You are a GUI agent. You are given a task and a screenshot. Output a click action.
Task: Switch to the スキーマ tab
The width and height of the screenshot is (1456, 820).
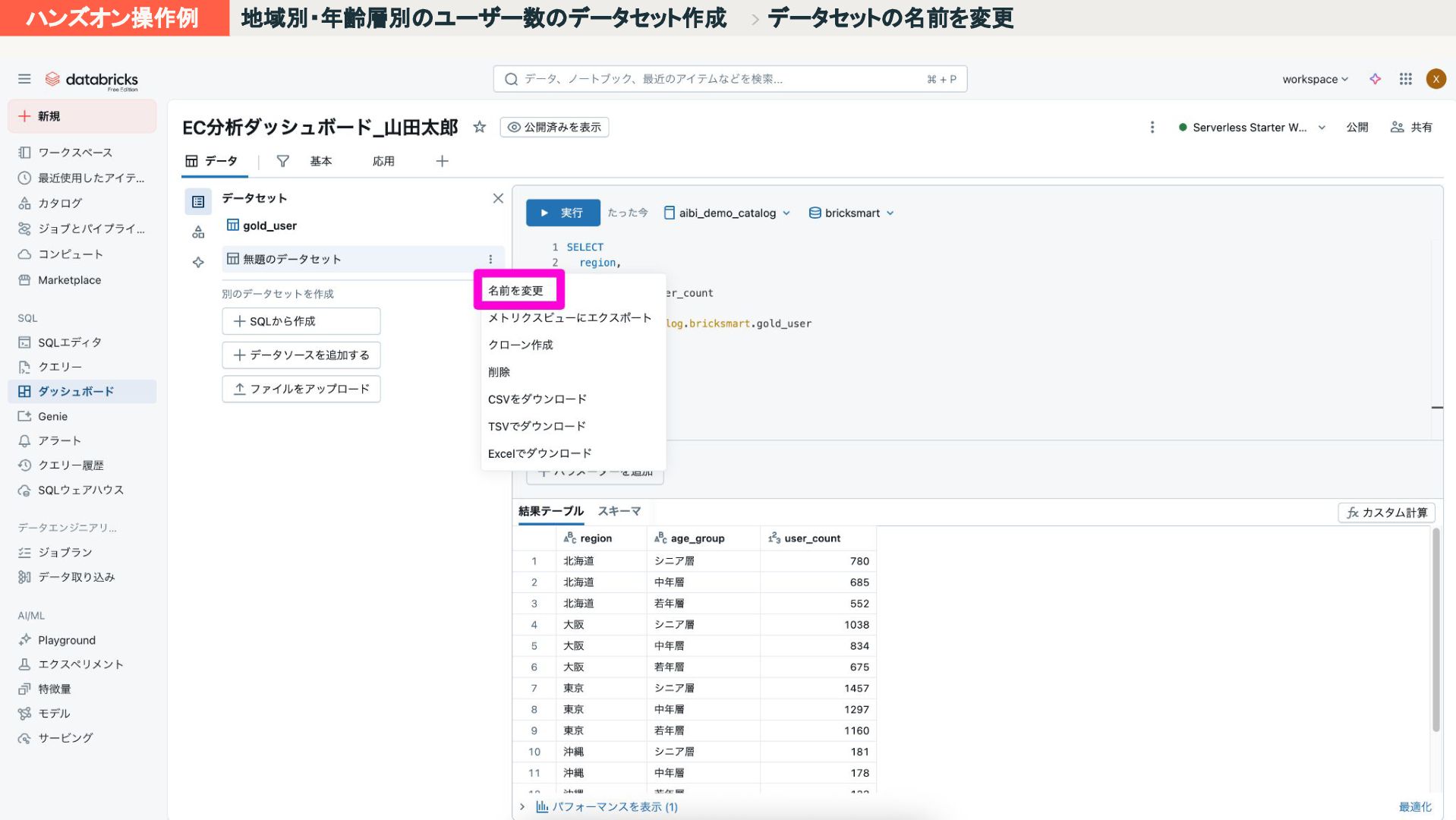tap(619, 511)
